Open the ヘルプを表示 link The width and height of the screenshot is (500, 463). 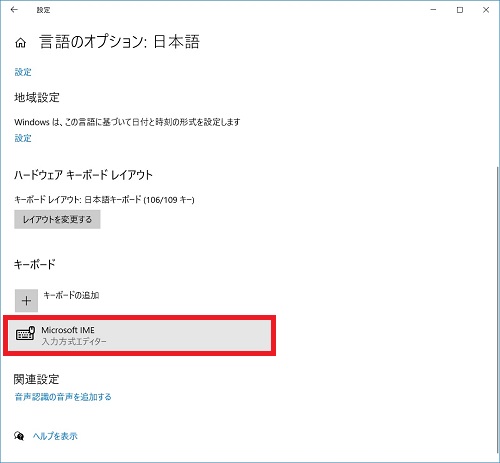pos(55,436)
